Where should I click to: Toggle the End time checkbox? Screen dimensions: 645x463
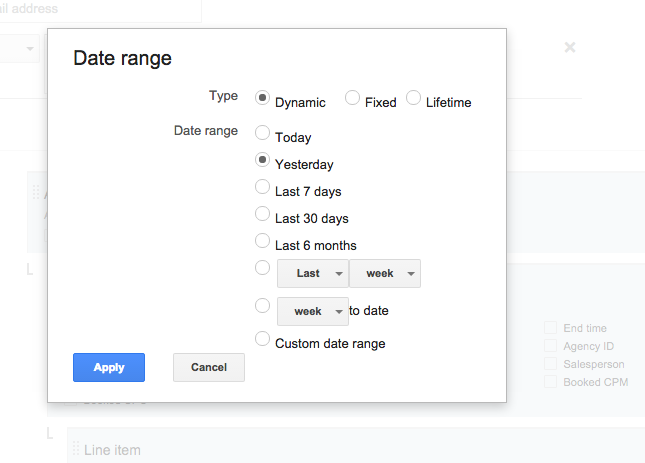pos(550,328)
